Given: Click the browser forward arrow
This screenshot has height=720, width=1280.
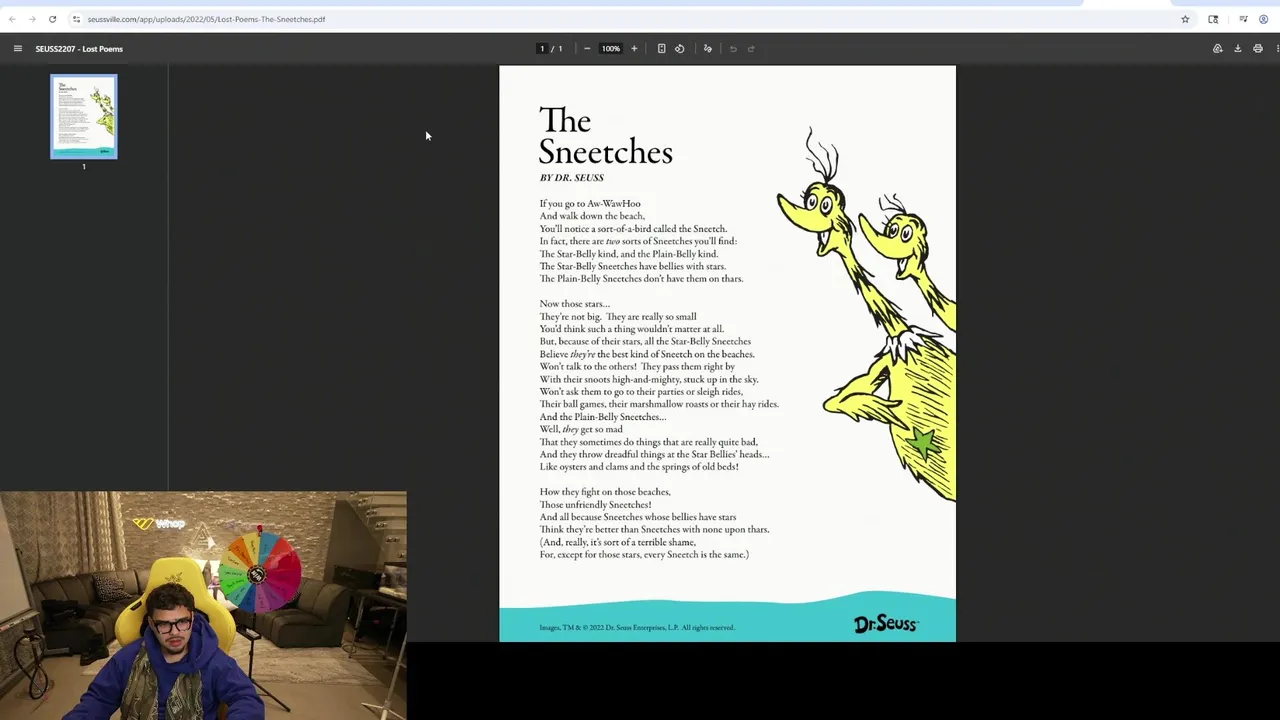Looking at the screenshot, I should [32, 19].
